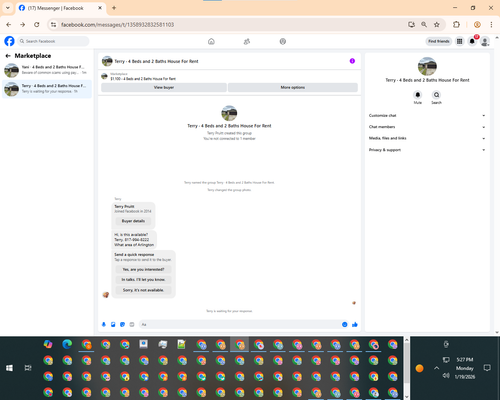Open the browser zoom magnifier icon
Screen dimensions: 500x400
424,24
